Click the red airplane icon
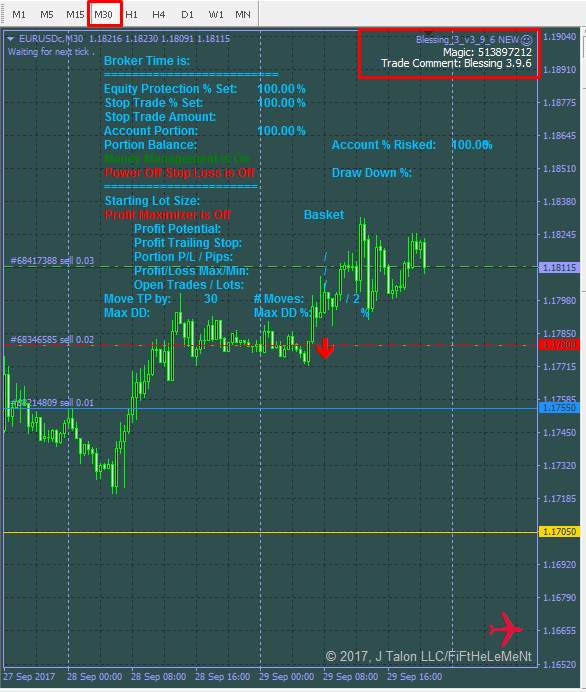The height and width of the screenshot is (692, 586). pos(505,629)
